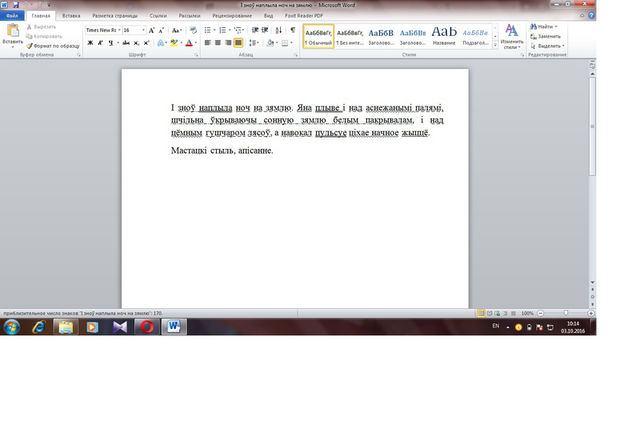Click the Replace (Заменить) button
The width and height of the screenshot is (640, 429).
click(545, 36)
